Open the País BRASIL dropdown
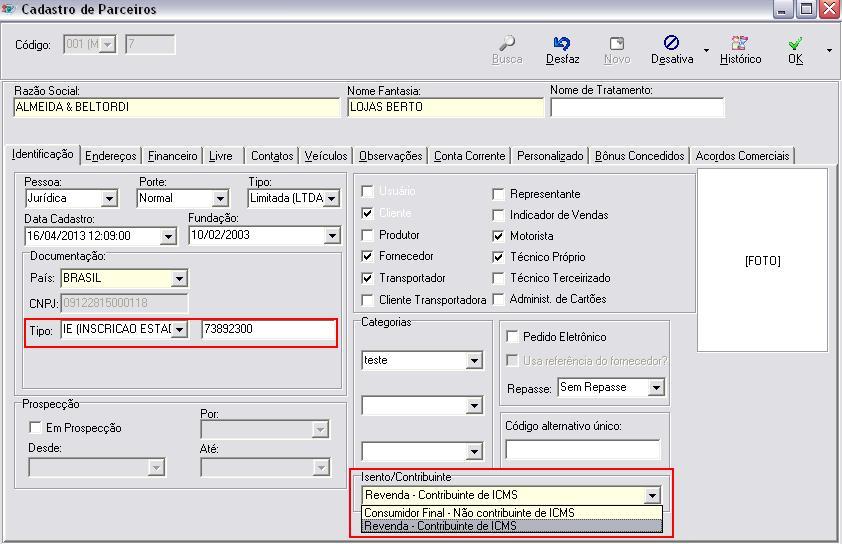Viewport: 842px width, 544px height. [179, 279]
